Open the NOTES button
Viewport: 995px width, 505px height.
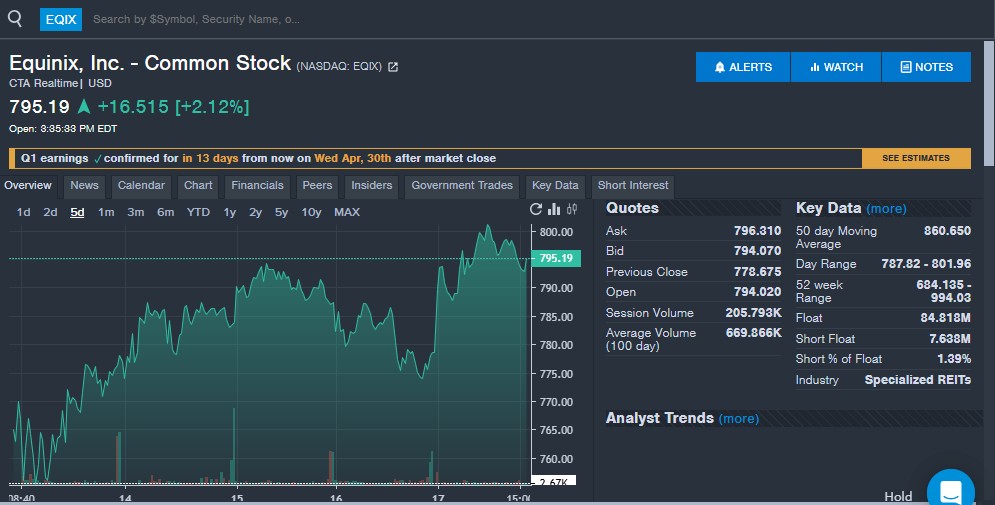click(x=926, y=67)
